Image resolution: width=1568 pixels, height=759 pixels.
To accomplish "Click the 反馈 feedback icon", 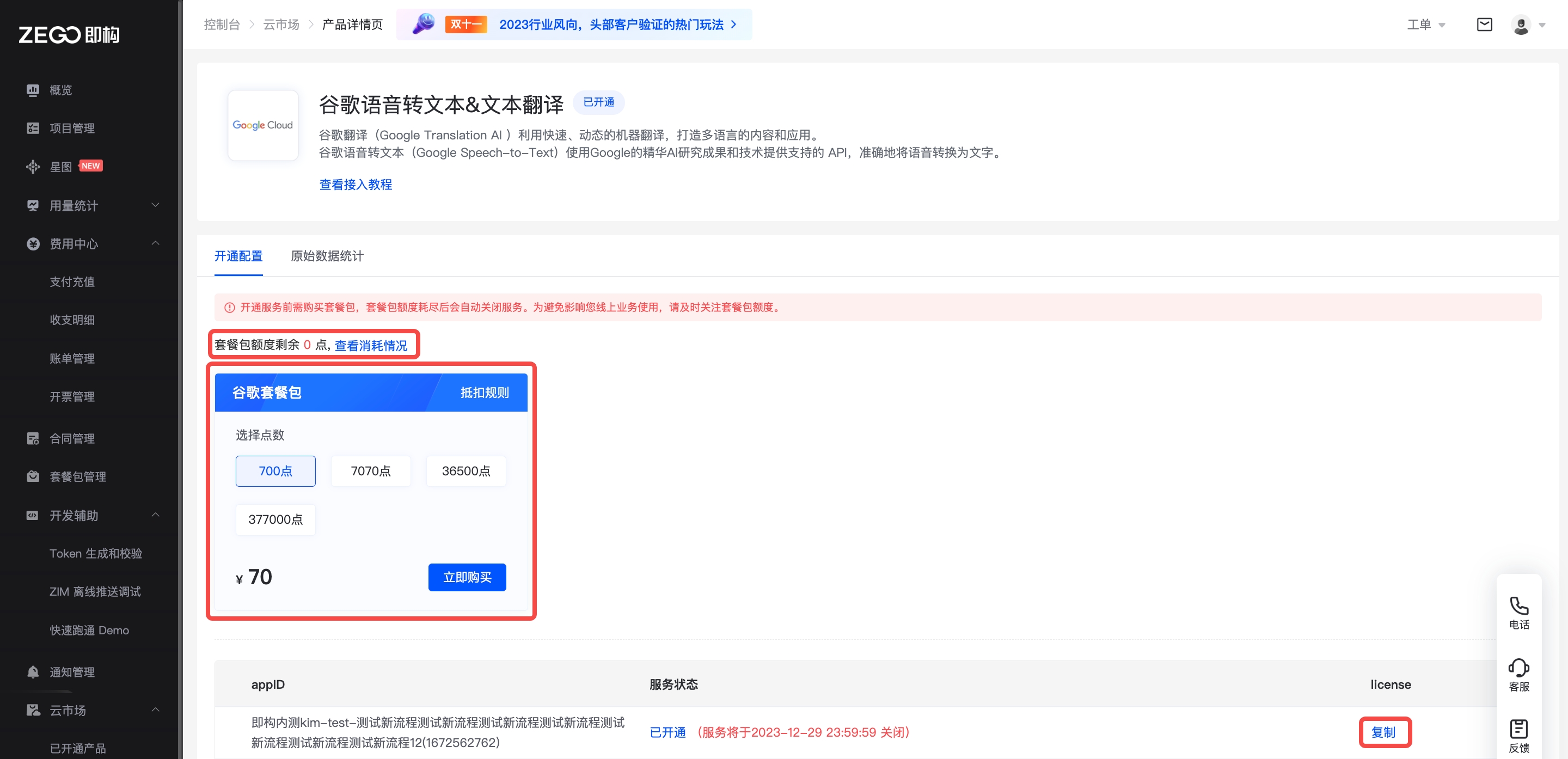I will [1518, 729].
